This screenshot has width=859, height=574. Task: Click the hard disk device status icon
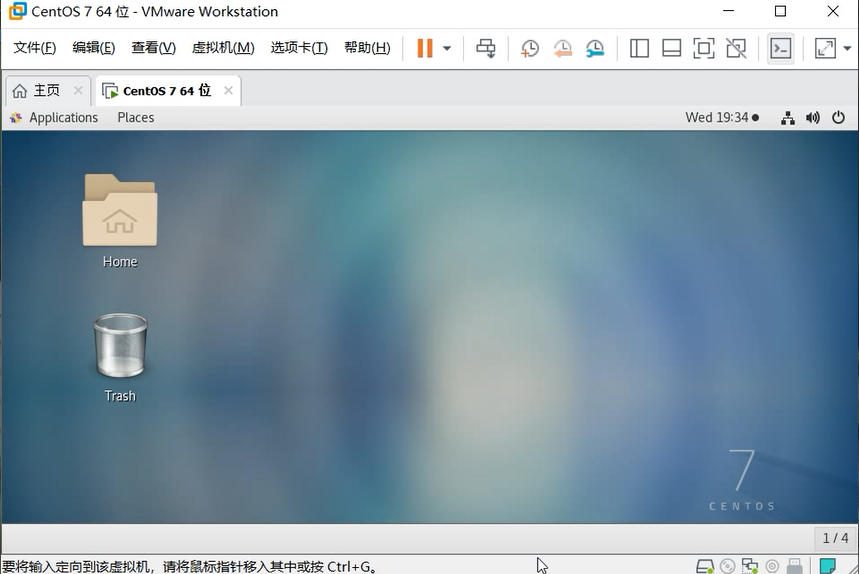click(705, 566)
